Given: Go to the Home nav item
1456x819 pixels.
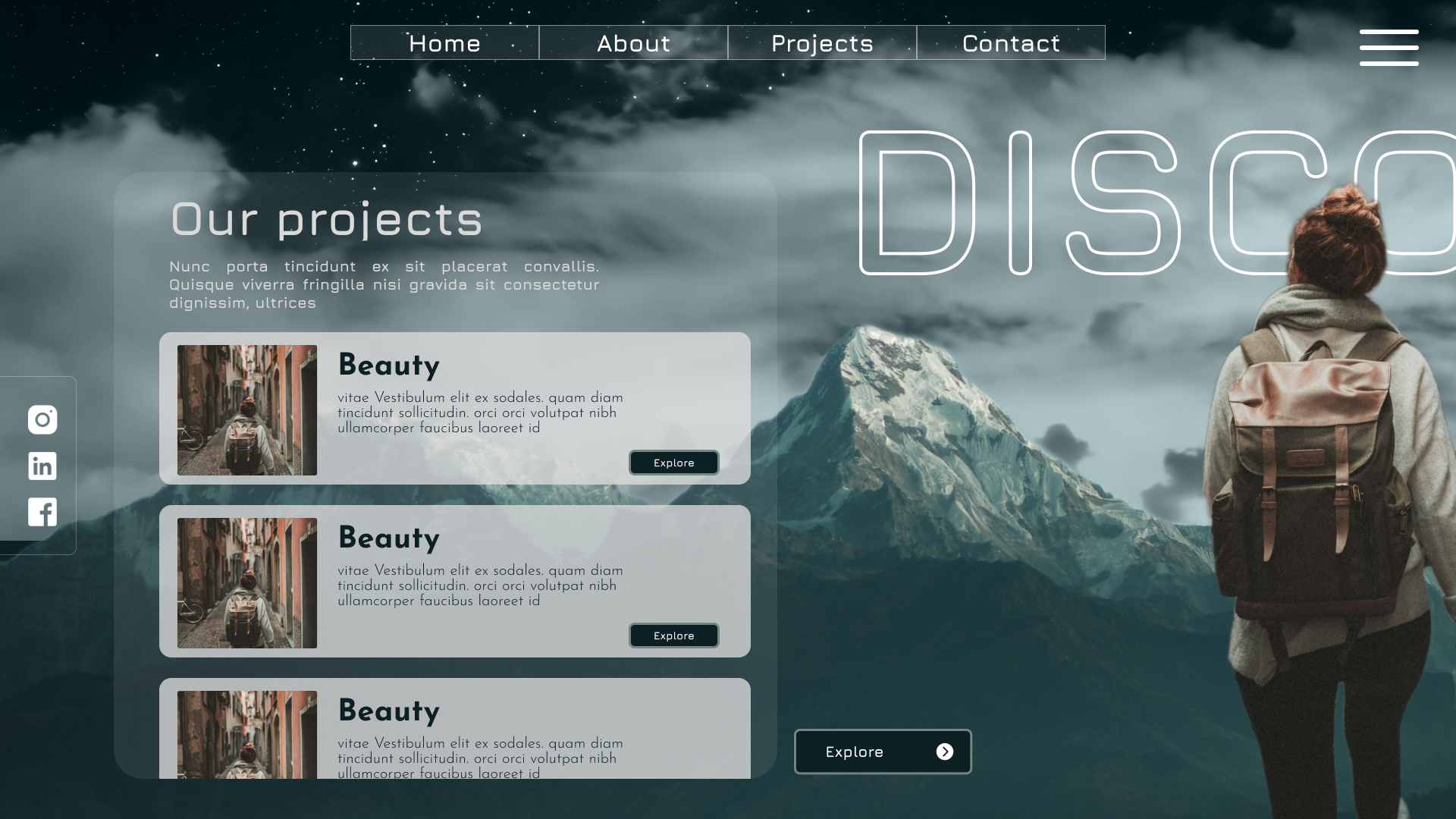Looking at the screenshot, I should click(x=444, y=43).
